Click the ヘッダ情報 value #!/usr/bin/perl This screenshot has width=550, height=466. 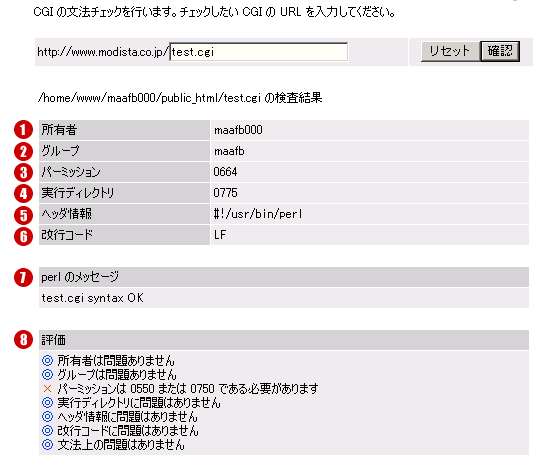pyautogui.click(x=258, y=214)
